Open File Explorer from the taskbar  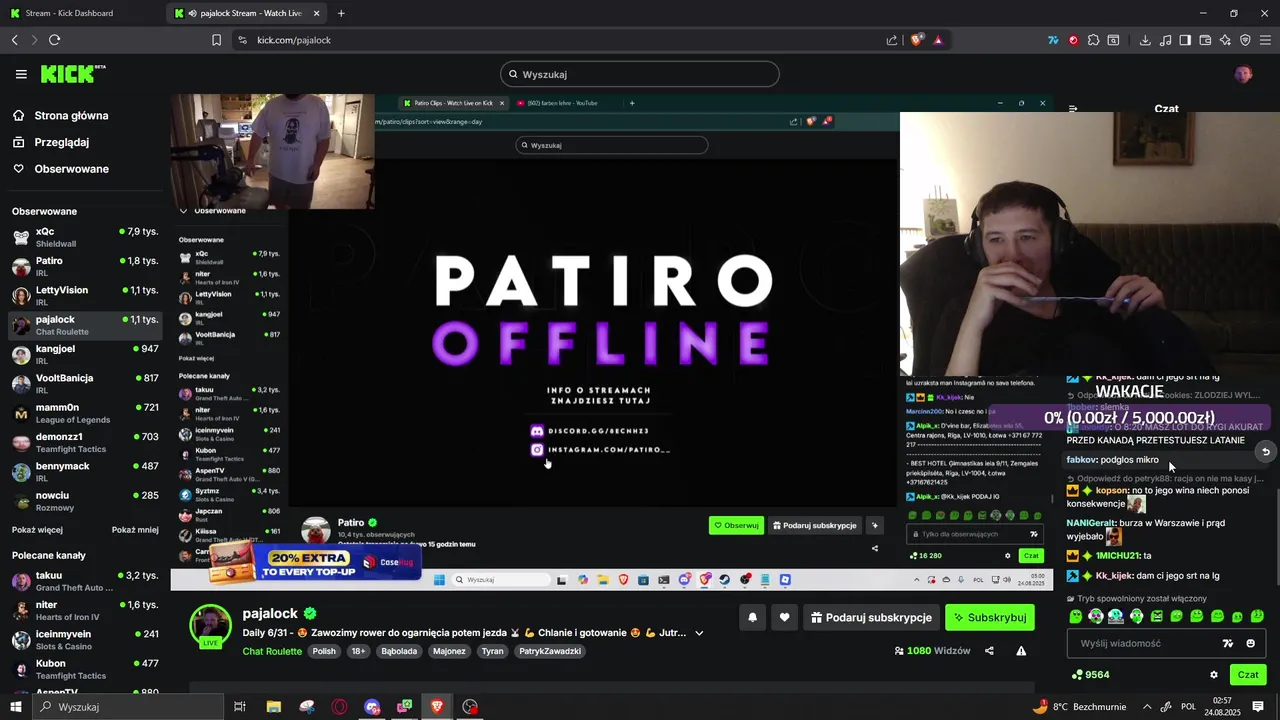coord(273,707)
